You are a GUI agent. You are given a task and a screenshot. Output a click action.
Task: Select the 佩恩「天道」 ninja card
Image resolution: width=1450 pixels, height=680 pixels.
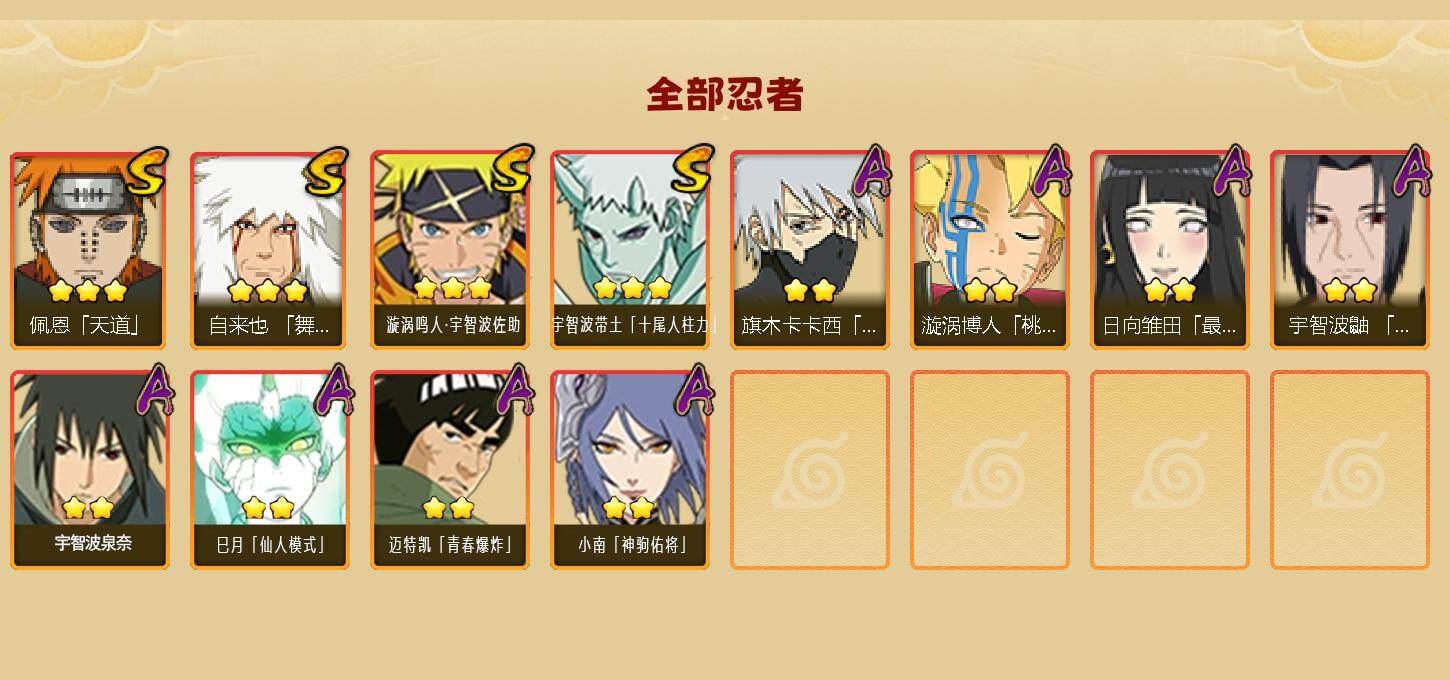coord(90,250)
